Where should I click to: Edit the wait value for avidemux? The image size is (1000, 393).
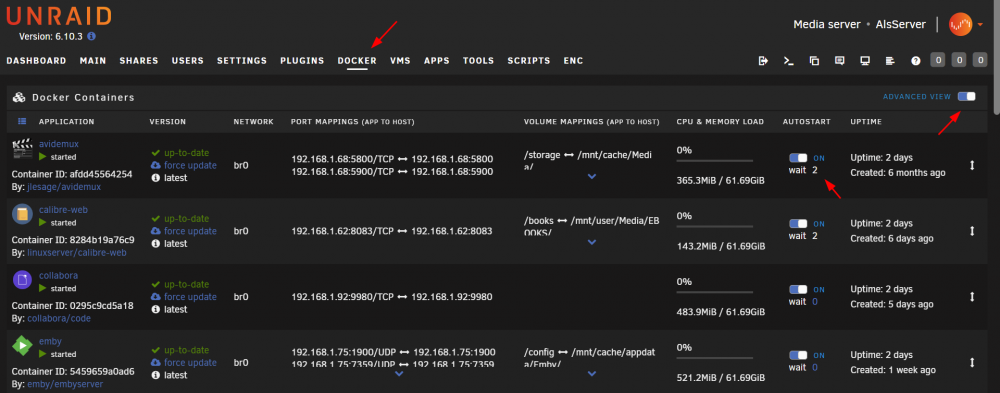(x=815, y=170)
